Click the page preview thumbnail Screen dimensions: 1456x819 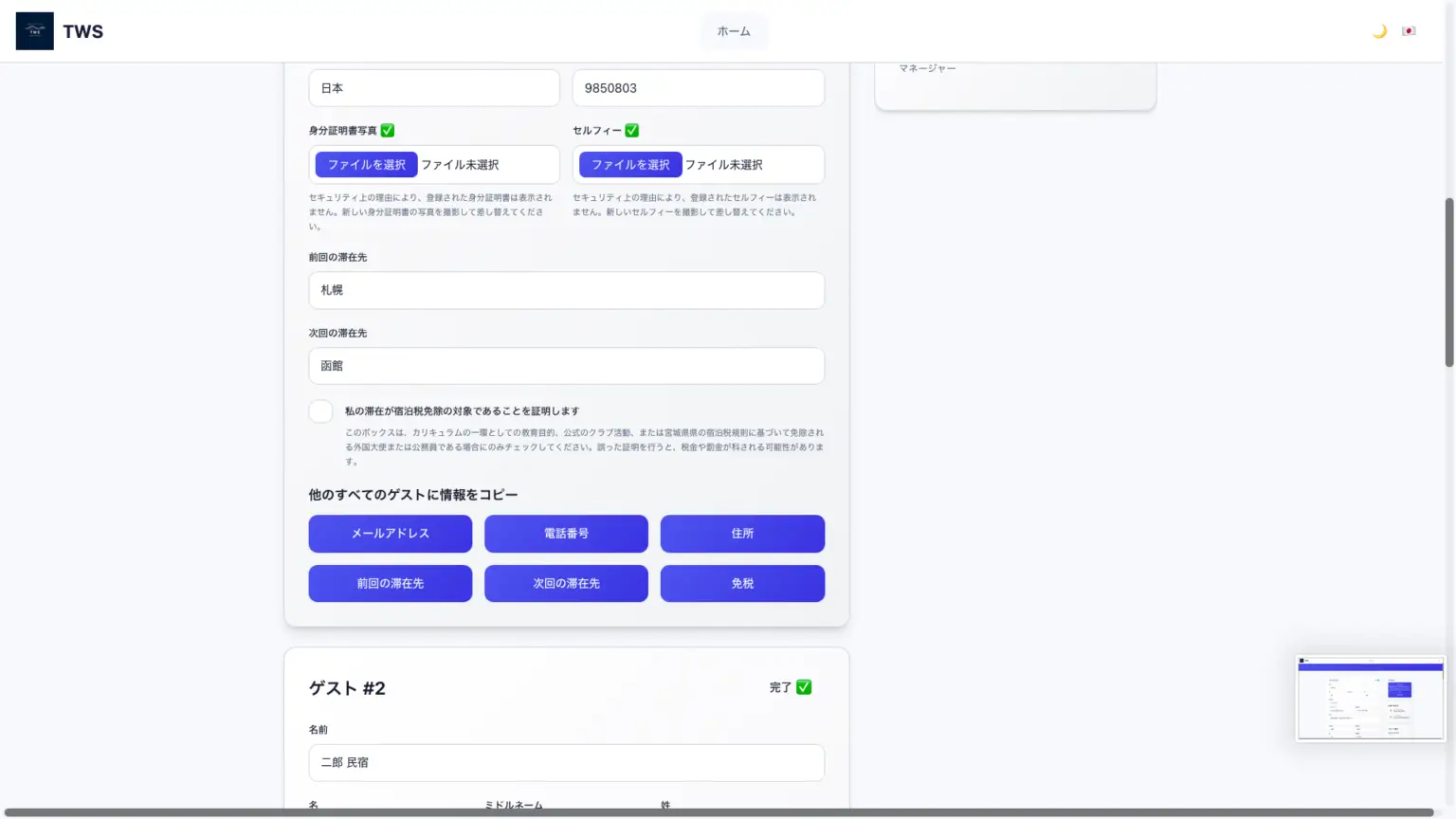click(x=1370, y=699)
